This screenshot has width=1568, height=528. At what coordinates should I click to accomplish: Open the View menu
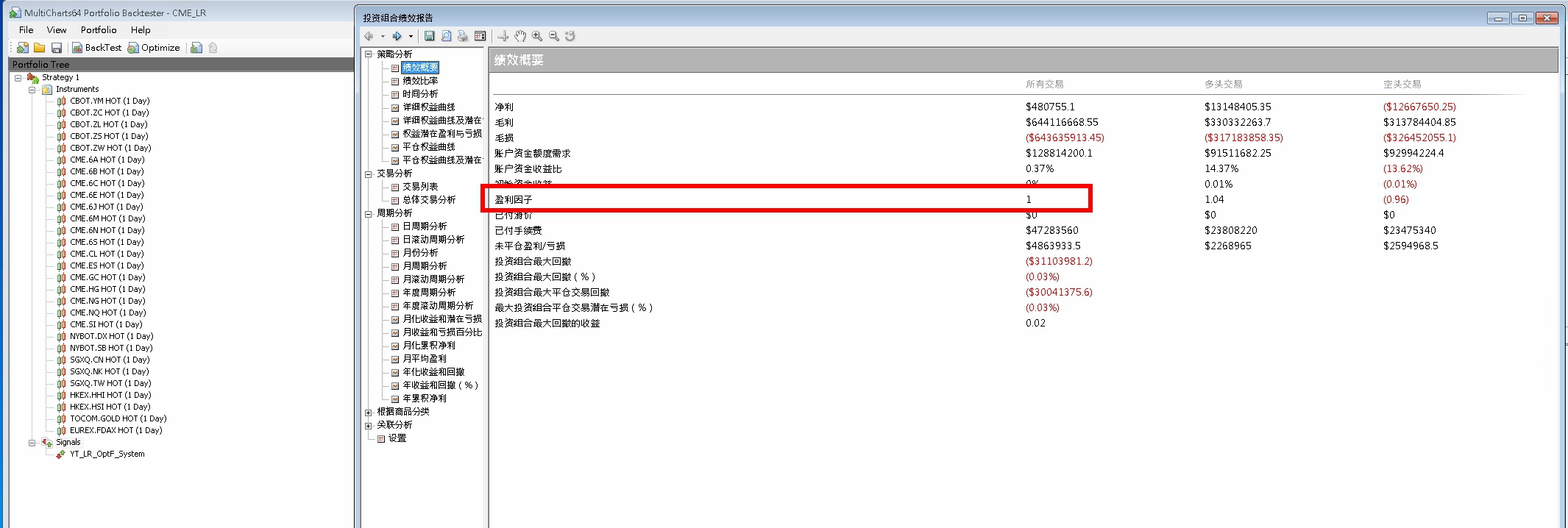57,30
